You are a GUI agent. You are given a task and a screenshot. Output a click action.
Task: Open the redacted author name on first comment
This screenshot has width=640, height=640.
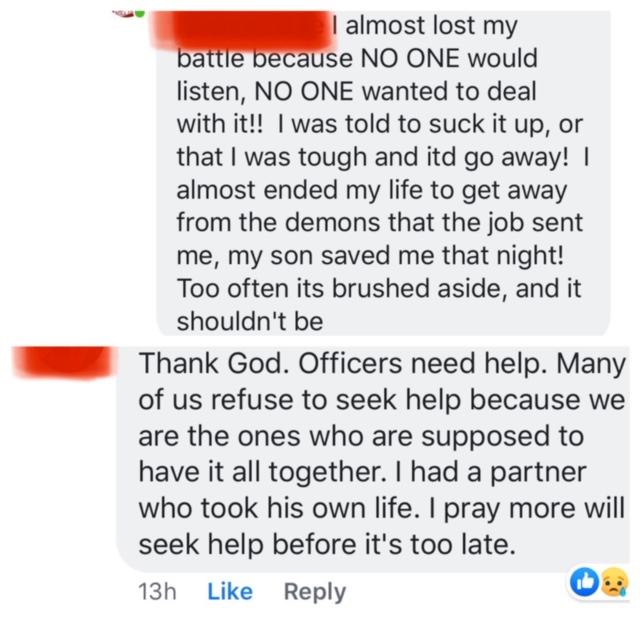pyautogui.click(x=242, y=29)
